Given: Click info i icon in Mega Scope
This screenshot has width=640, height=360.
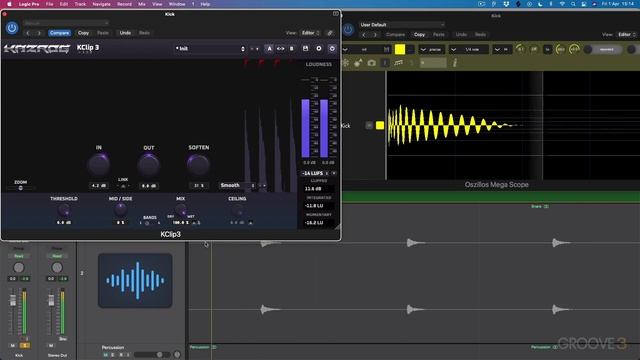Looking at the screenshot, I should click(x=455, y=63).
